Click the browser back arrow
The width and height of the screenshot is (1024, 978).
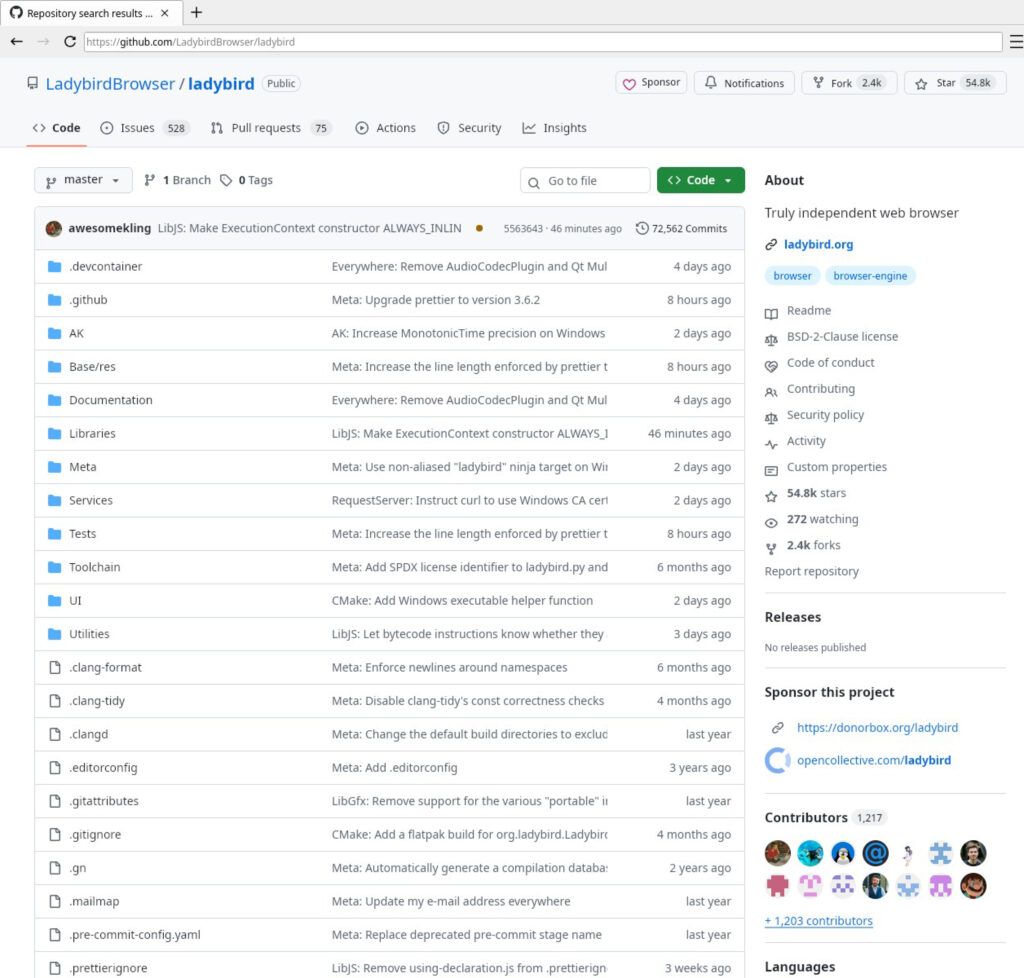16,42
